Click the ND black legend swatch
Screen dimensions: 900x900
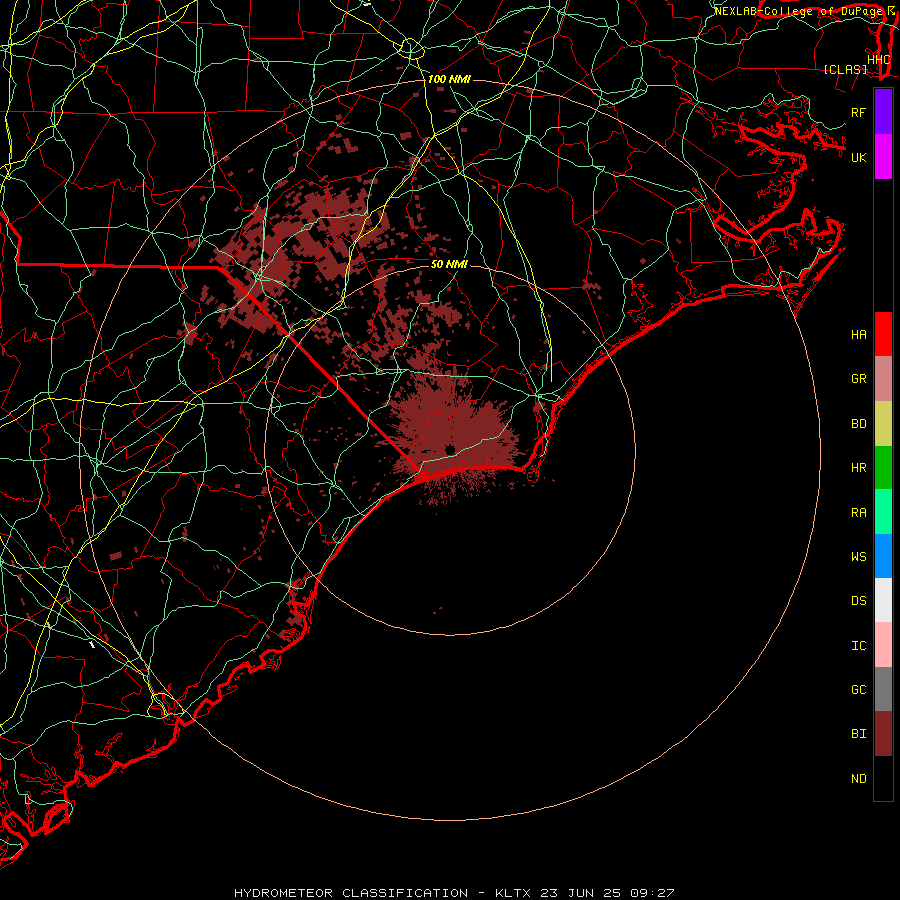(x=883, y=778)
